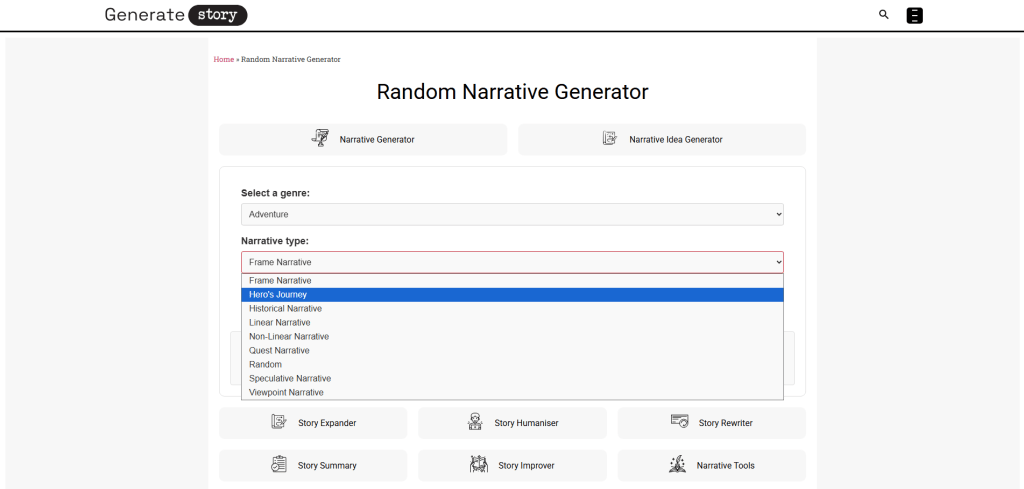Go to Home breadcrumb link

point(223,60)
